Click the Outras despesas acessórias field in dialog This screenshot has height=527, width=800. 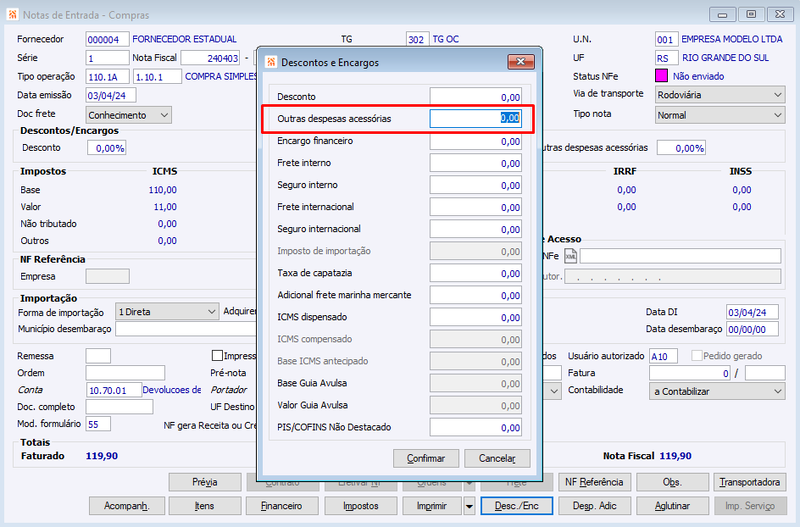tap(476, 118)
